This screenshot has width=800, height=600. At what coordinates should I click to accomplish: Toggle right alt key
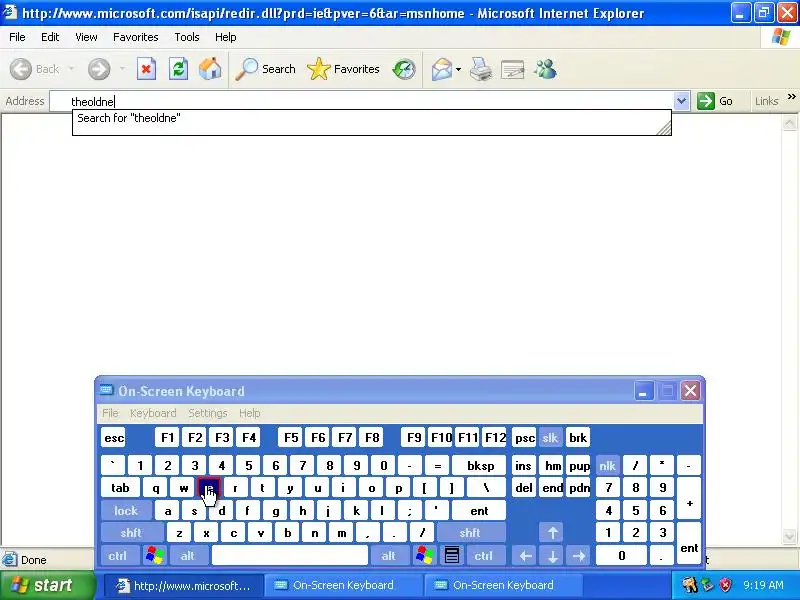pos(388,556)
